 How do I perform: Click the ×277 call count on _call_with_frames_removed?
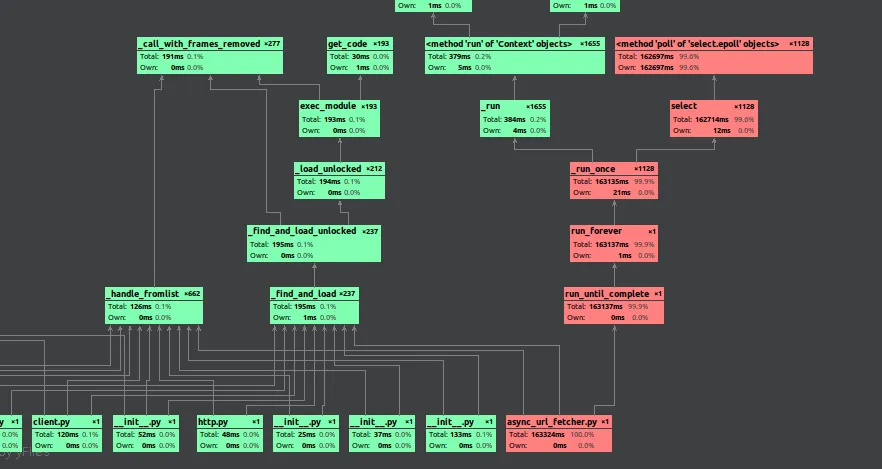tap(272, 43)
